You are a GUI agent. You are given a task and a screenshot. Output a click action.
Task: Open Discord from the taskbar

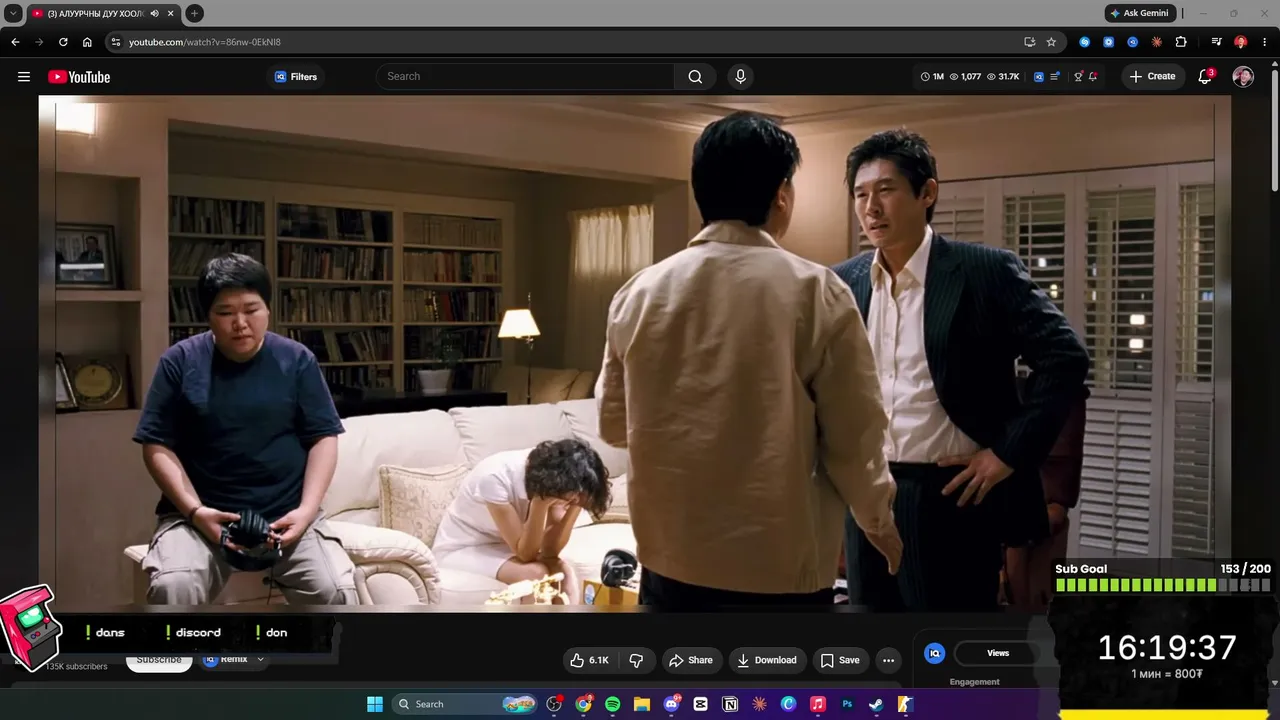[671, 704]
